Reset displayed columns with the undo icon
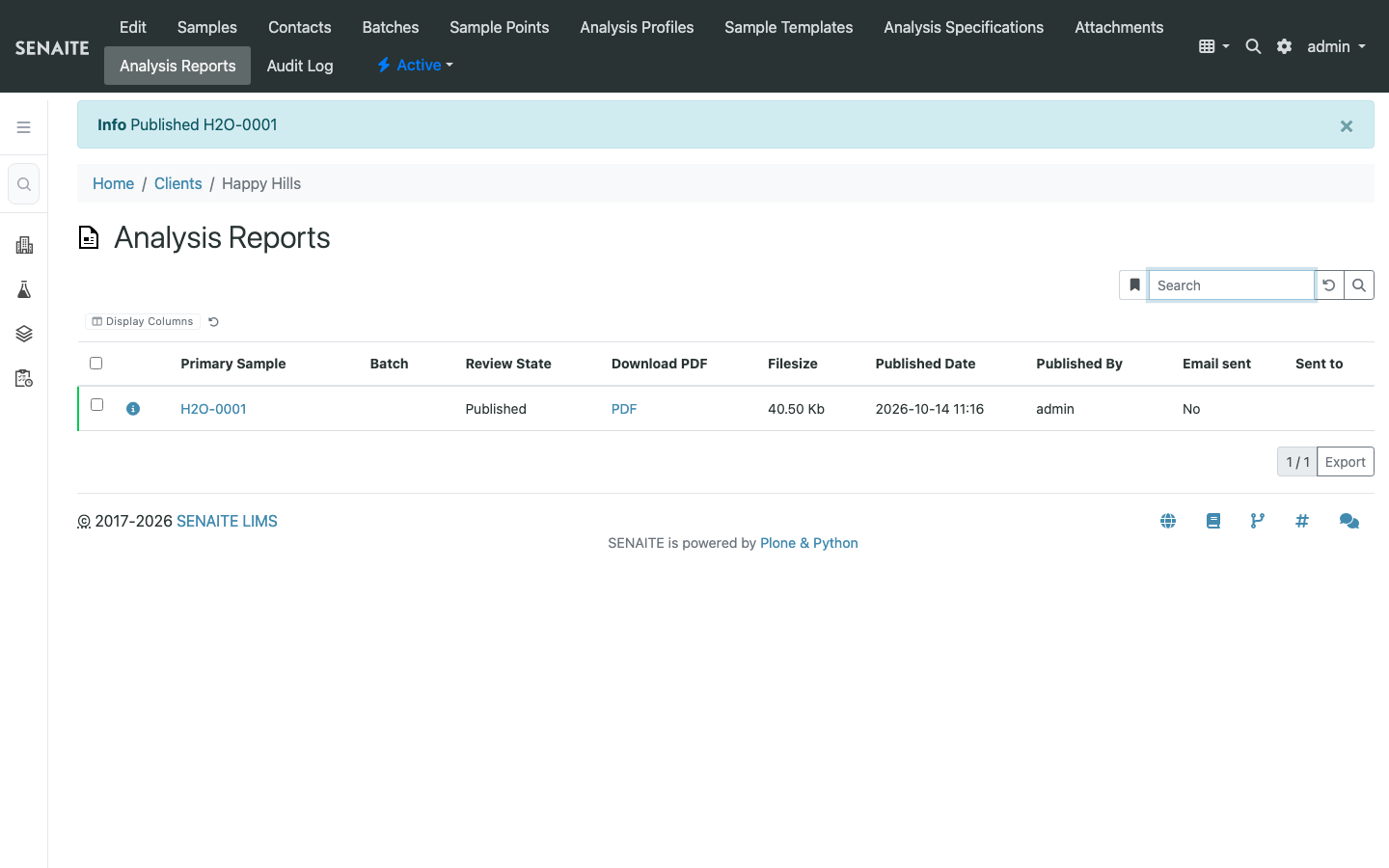 [214, 322]
